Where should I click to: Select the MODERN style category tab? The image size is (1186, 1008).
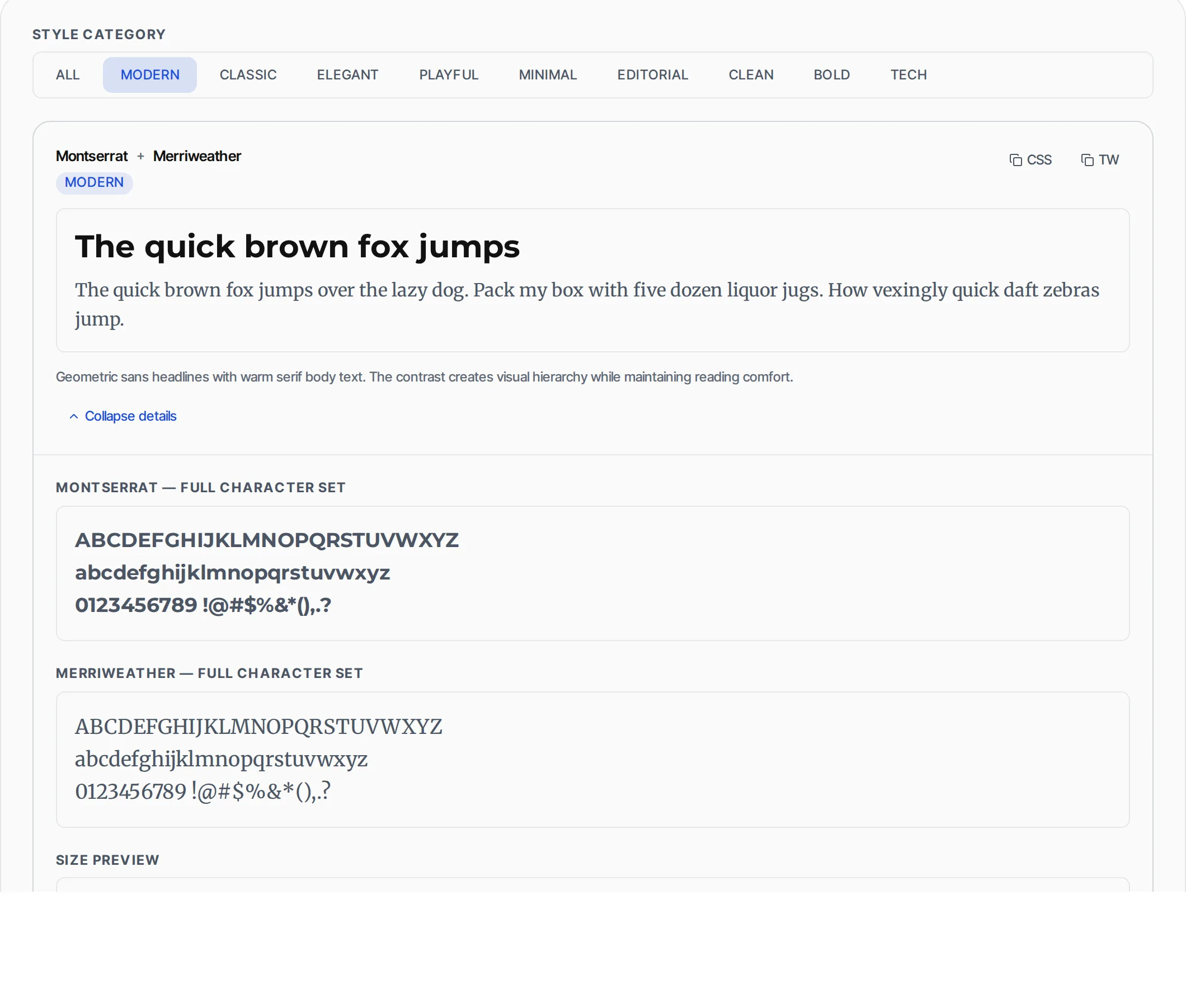pos(150,75)
